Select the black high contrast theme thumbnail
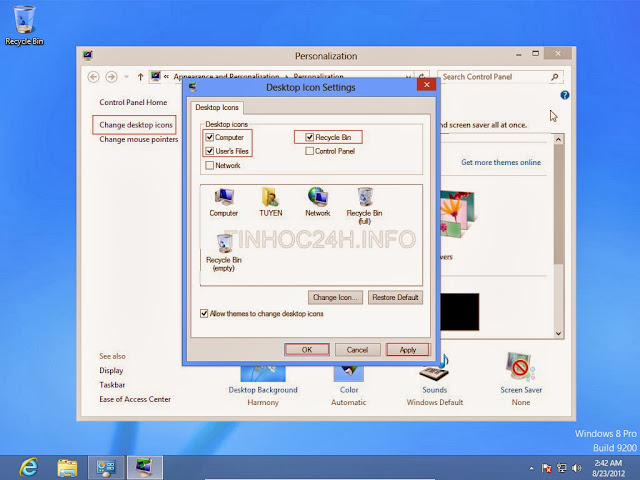The image size is (640, 480). 460,312
